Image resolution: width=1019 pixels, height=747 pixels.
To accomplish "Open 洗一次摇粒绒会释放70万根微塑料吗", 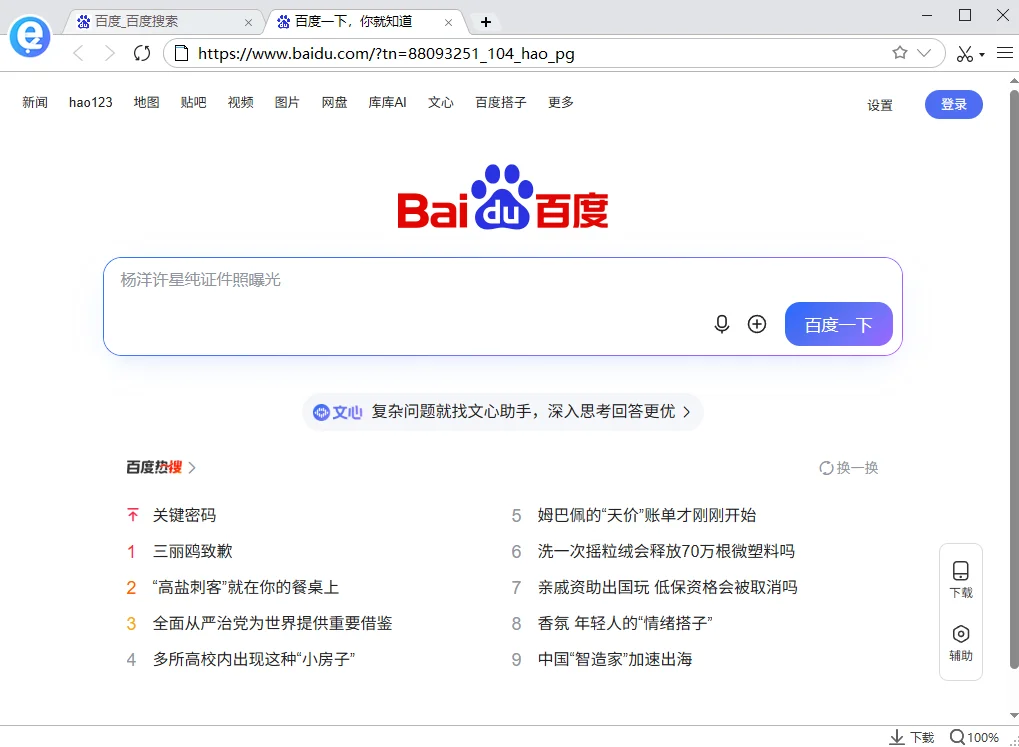I will coord(666,551).
